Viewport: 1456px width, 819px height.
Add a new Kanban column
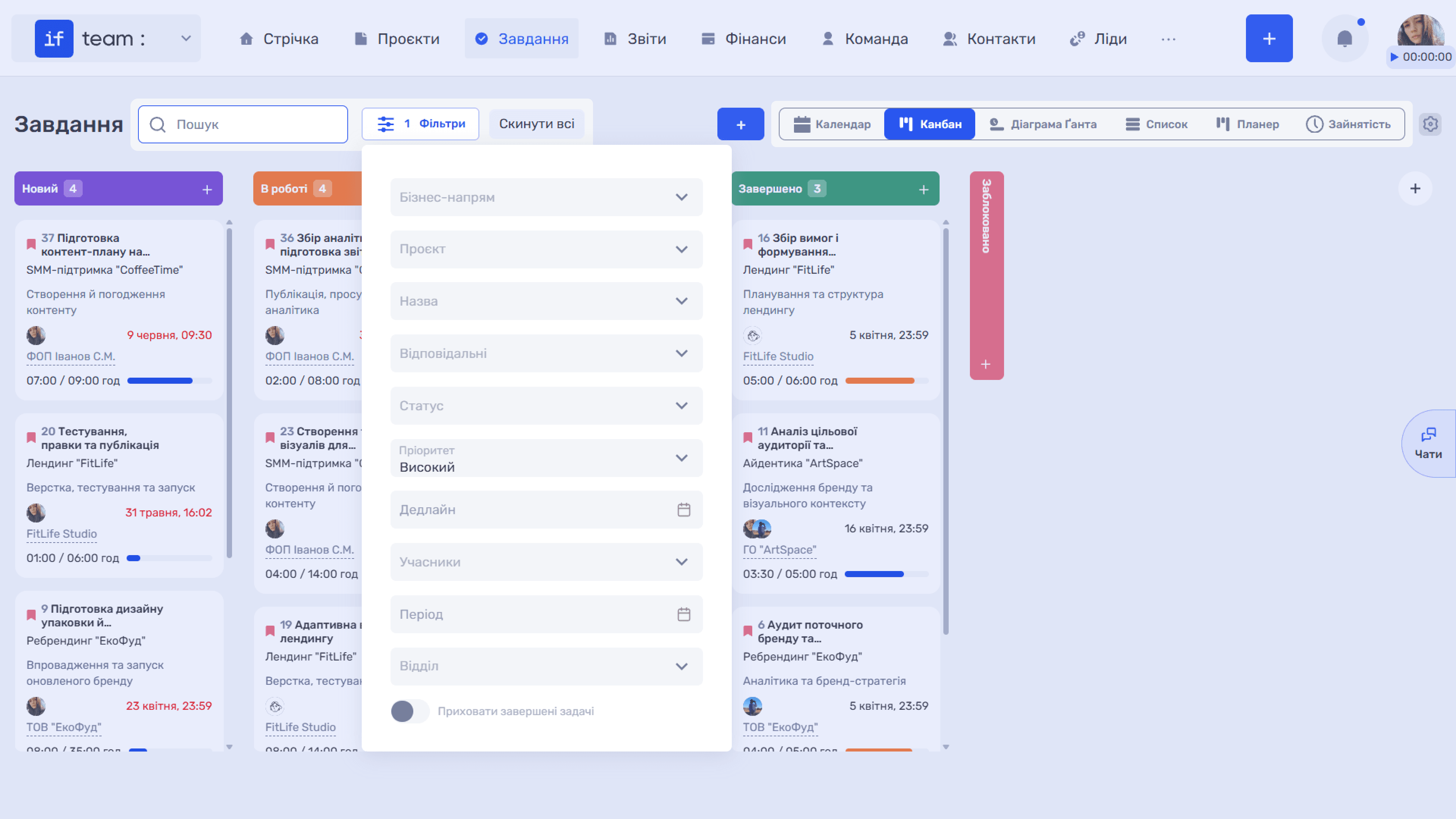1415,188
